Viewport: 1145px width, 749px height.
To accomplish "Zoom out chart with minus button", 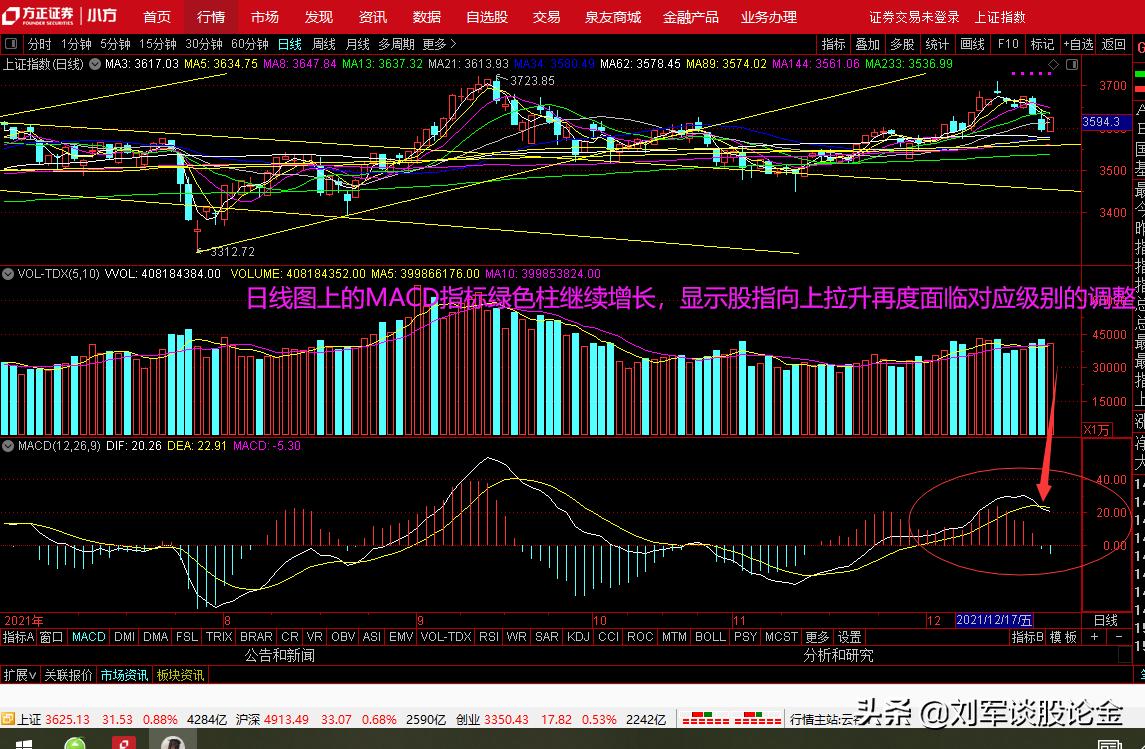I will point(1119,637).
